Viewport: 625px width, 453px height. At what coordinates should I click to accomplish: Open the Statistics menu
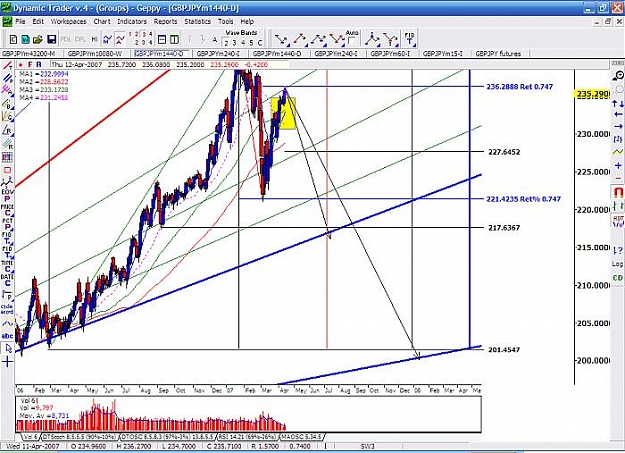point(197,22)
